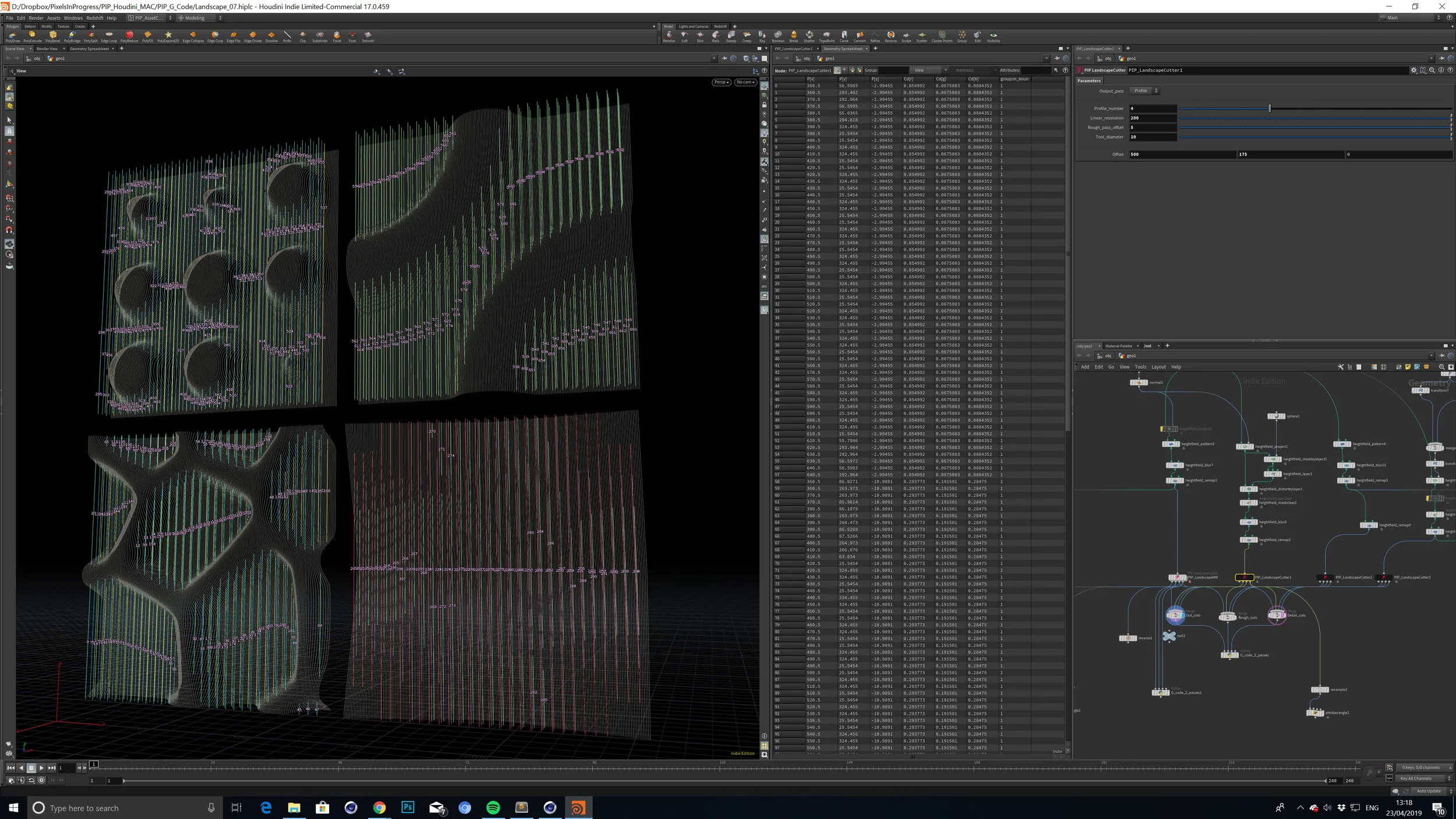Play the timeline forward
The height and width of the screenshot is (819, 1456).
[41, 768]
